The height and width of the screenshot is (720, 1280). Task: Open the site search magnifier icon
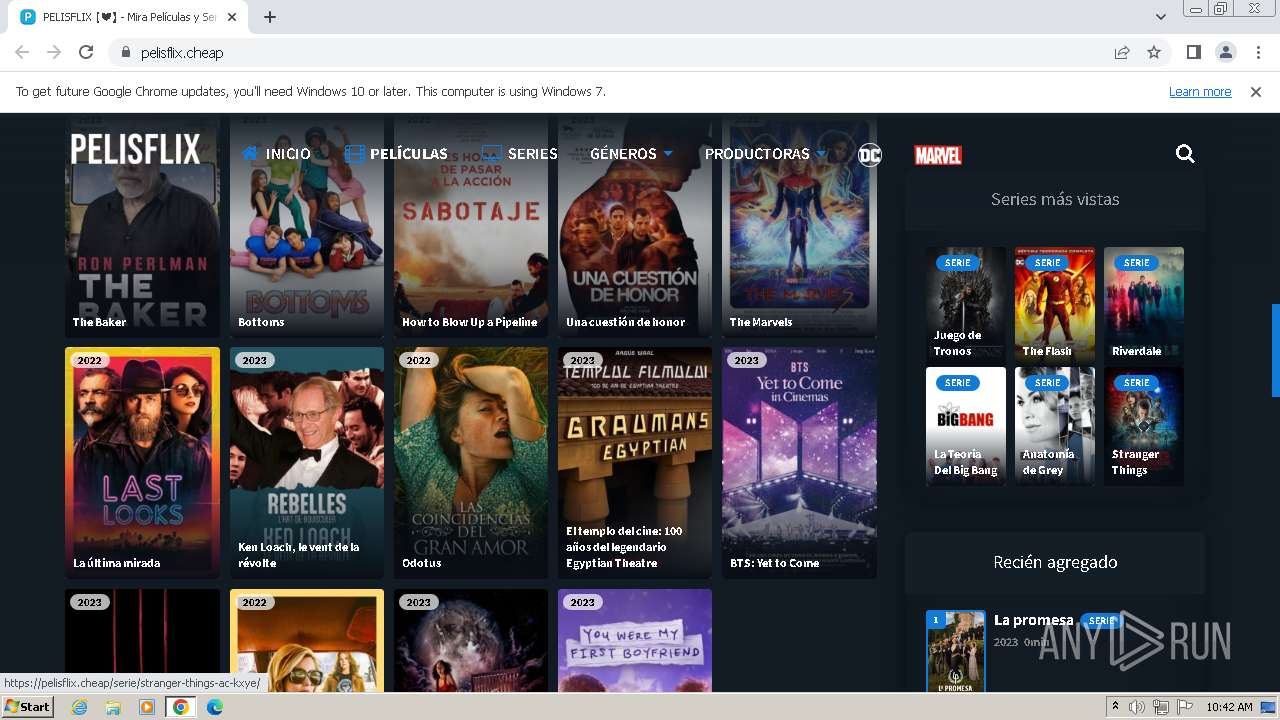[1185, 153]
